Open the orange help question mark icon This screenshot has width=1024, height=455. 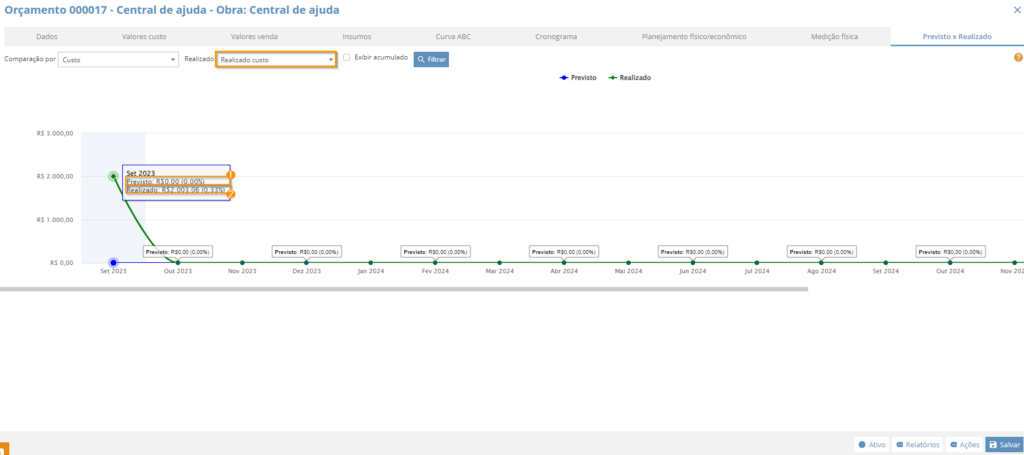tap(1017, 57)
